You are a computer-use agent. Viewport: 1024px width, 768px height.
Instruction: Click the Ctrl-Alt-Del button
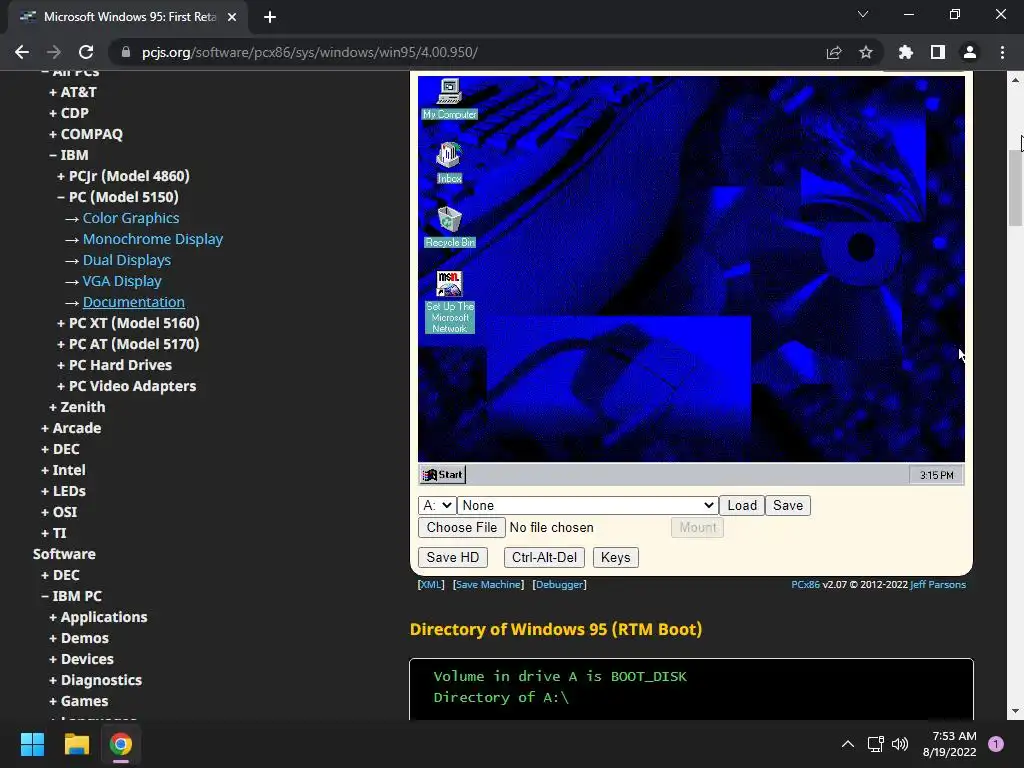pos(544,558)
